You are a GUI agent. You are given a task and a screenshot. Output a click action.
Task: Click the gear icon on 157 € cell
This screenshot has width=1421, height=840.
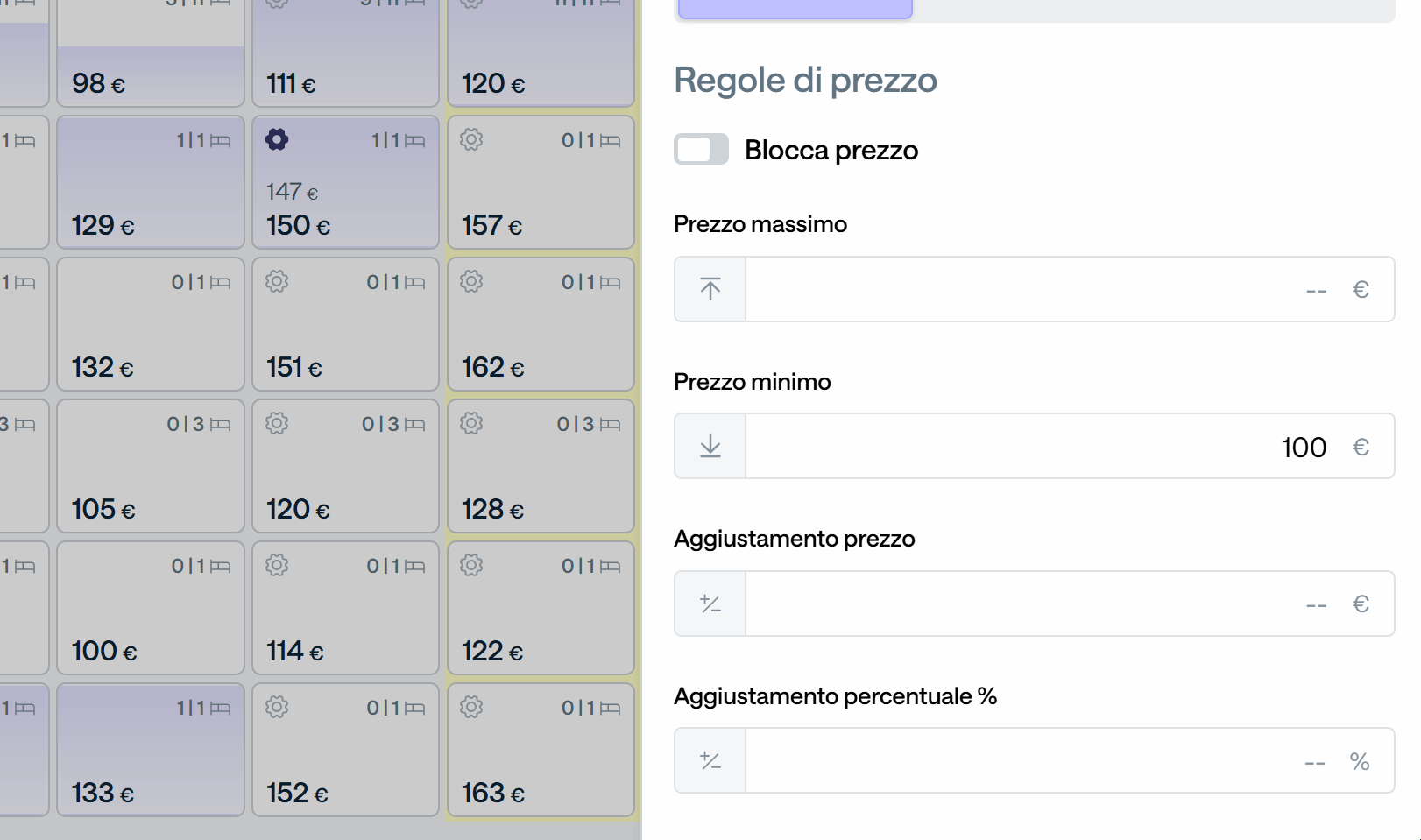tap(471, 139)
